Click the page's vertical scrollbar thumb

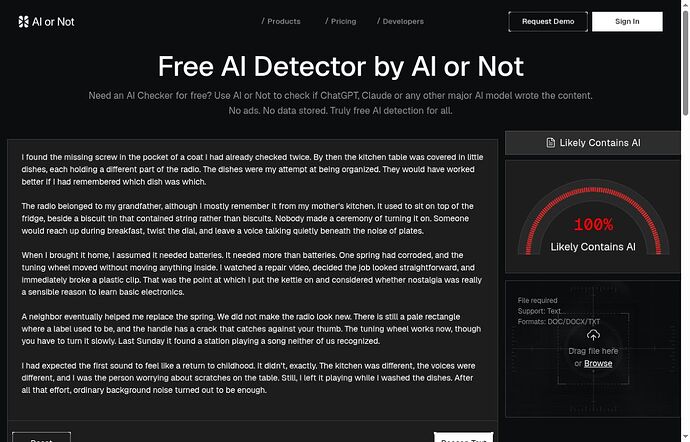point(685,63)
